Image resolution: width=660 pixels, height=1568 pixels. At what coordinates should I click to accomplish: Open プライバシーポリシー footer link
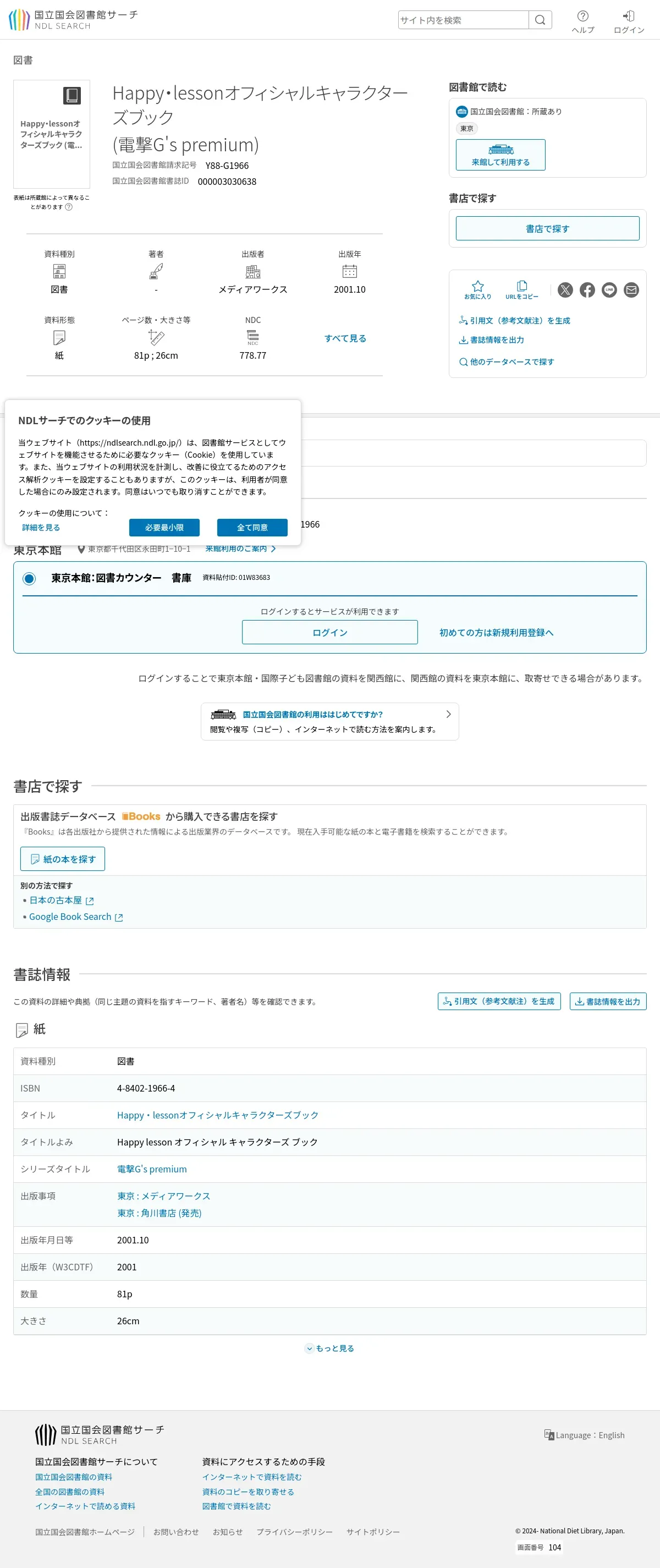tap(294, 1532)
